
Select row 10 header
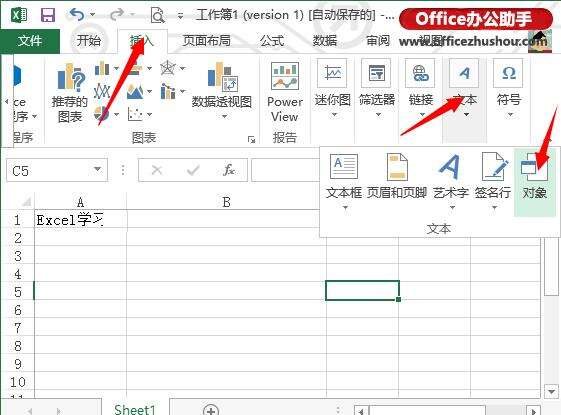(17, 382)
